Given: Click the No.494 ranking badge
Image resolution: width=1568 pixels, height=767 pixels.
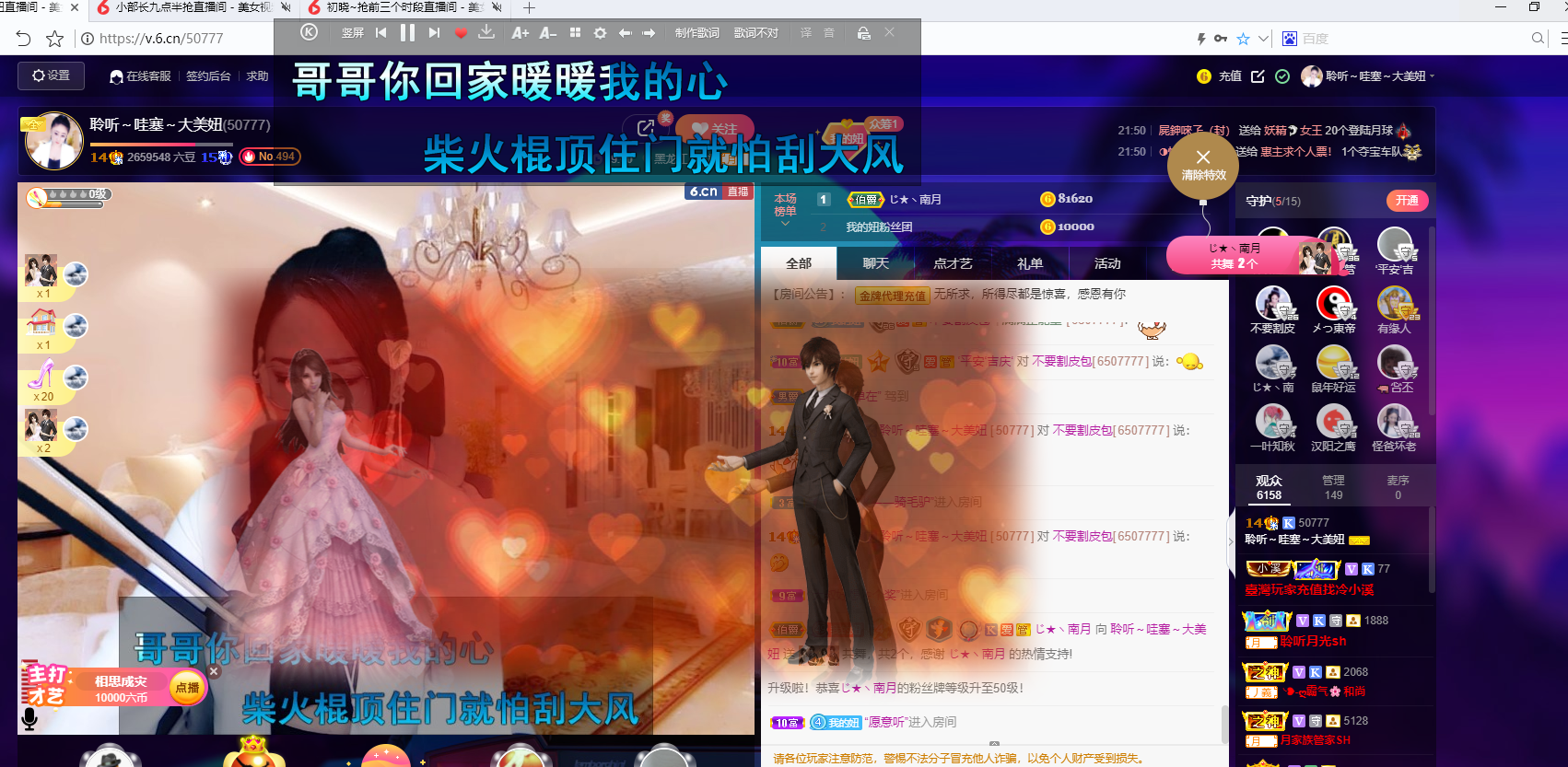Looking at the screenshot, I should 270,157.
